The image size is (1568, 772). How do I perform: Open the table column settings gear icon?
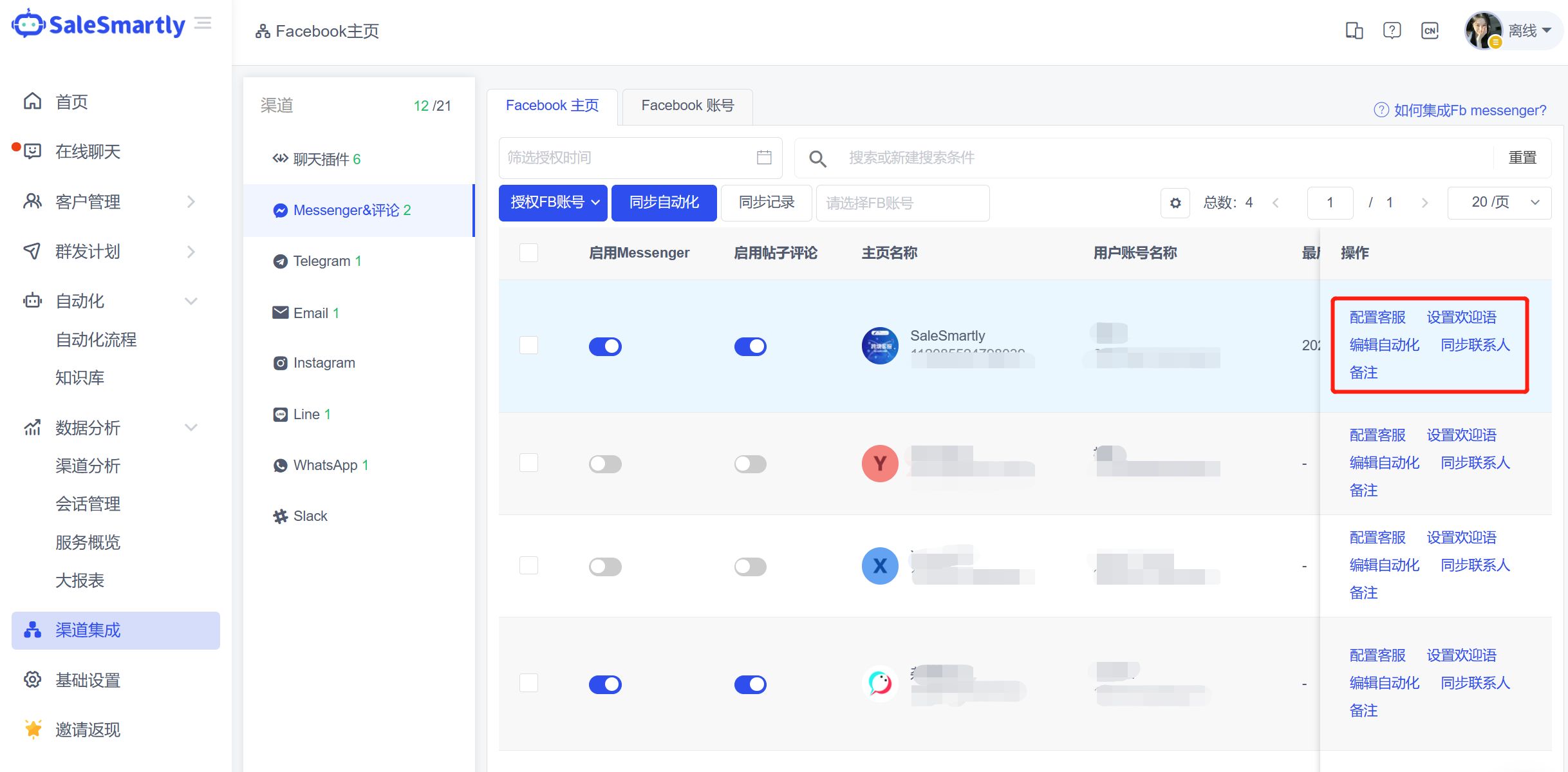tap(1175, 203)
